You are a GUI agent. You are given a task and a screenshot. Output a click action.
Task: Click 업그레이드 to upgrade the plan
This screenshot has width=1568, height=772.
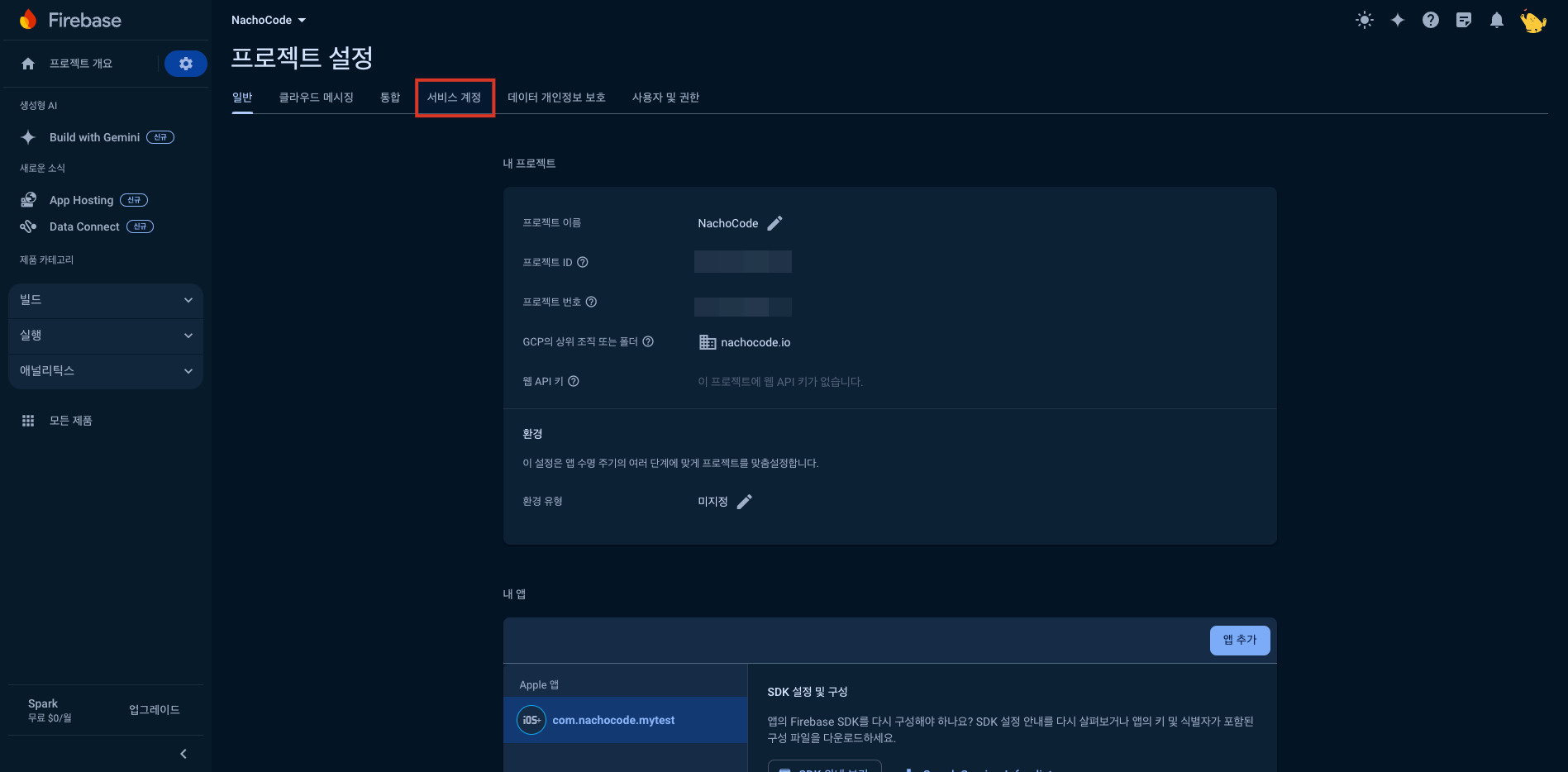coord(155,710)
